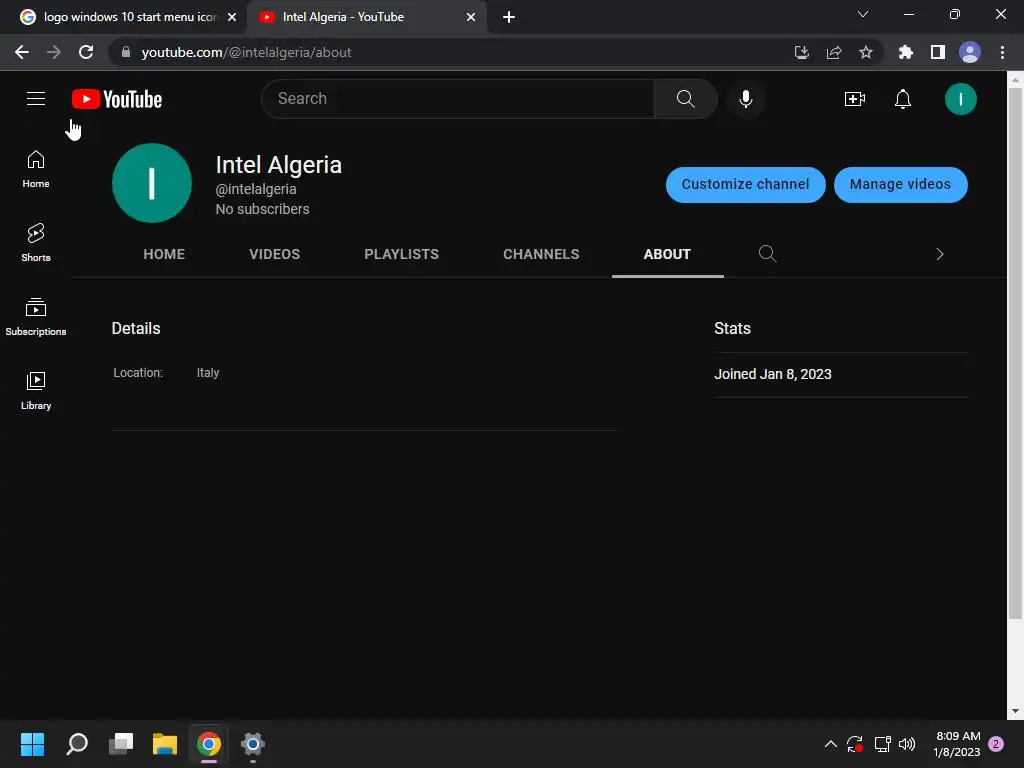Click the Joined Jan 8, 2023 text
1024x768 pixels.
pos(773,374)
